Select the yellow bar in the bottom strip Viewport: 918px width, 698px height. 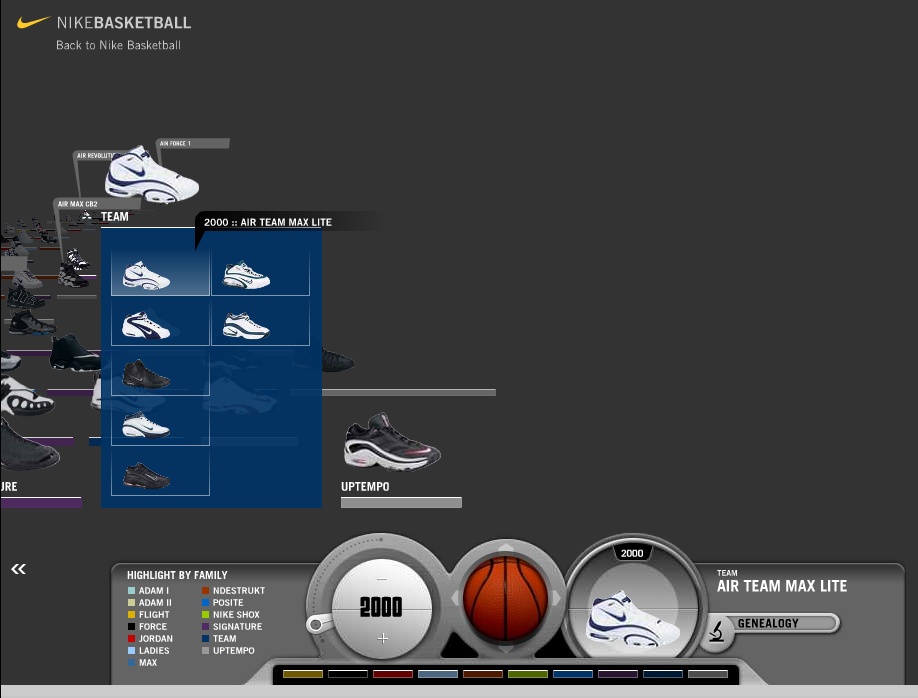point(303,674)
